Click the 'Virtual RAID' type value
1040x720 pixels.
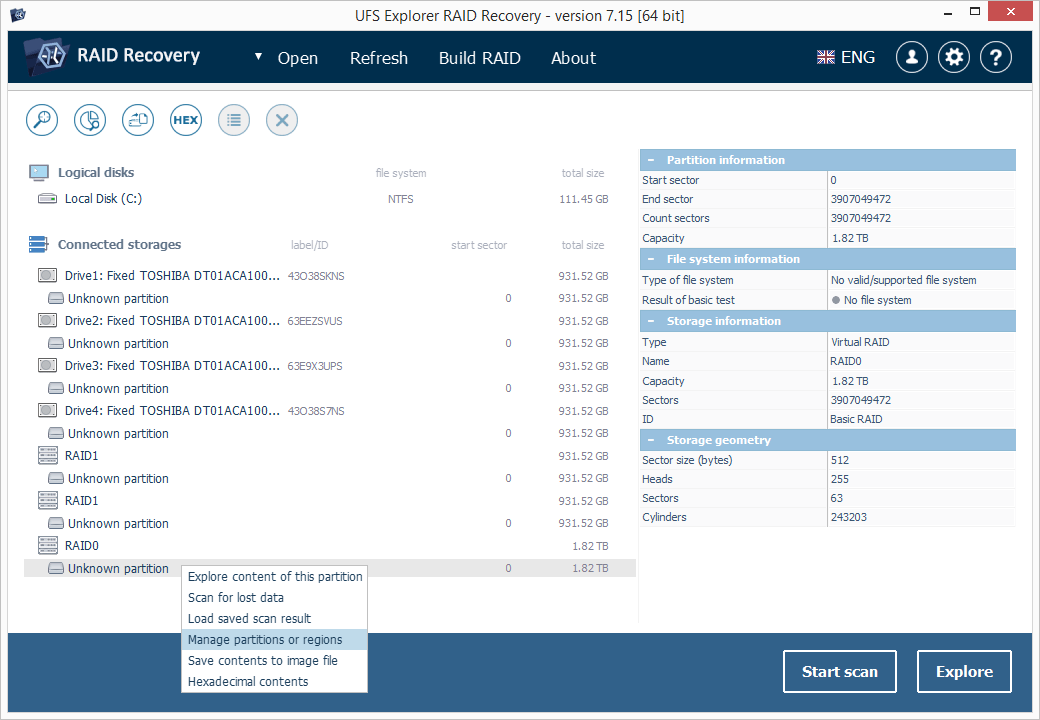(x=860, y=342)
